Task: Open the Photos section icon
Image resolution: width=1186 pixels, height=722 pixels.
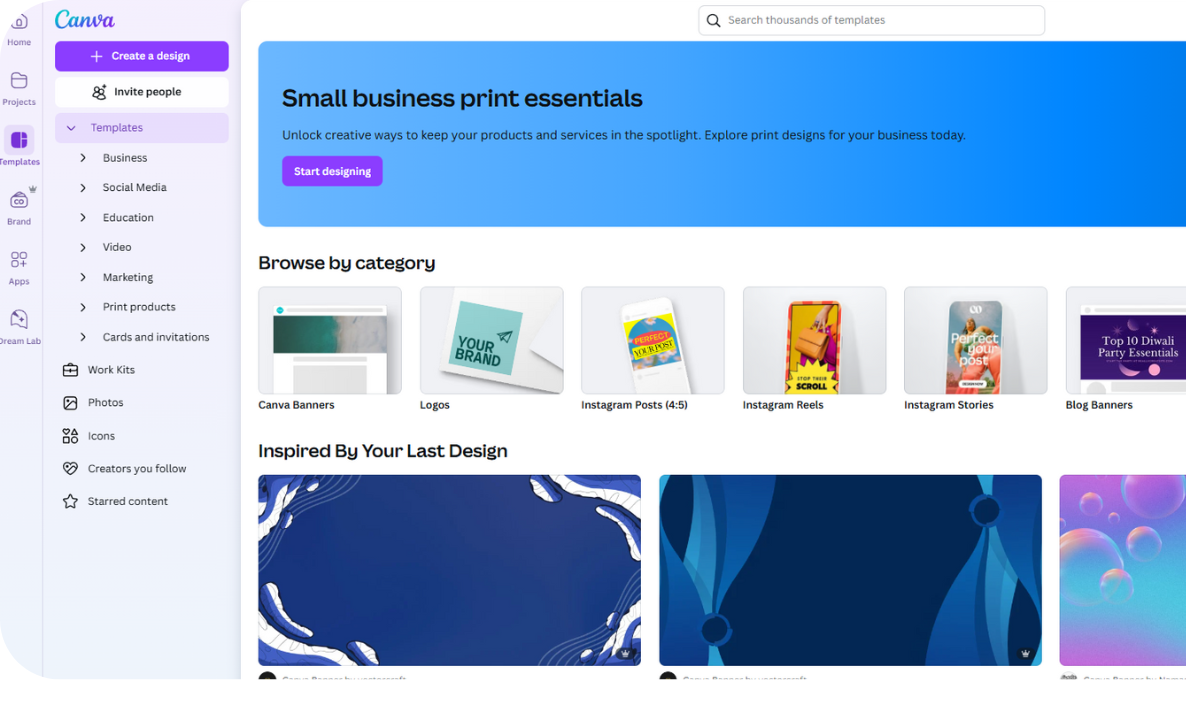Action: 70,403
